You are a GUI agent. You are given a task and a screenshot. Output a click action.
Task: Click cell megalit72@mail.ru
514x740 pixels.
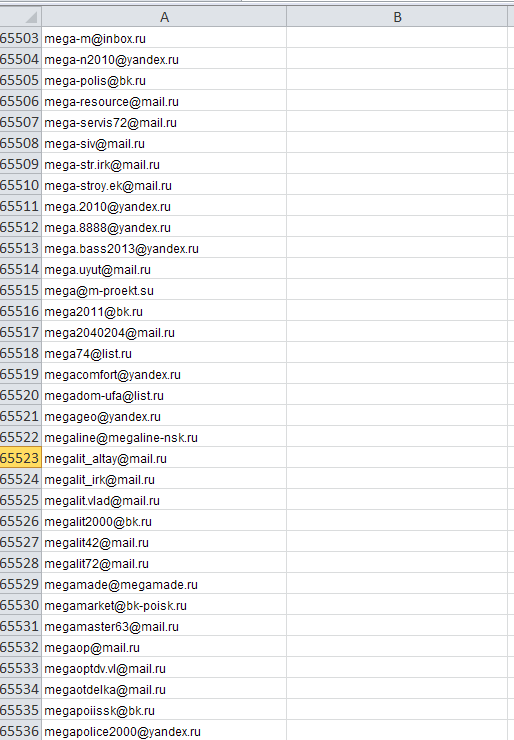pyautogui.click(x=164, y=563)
